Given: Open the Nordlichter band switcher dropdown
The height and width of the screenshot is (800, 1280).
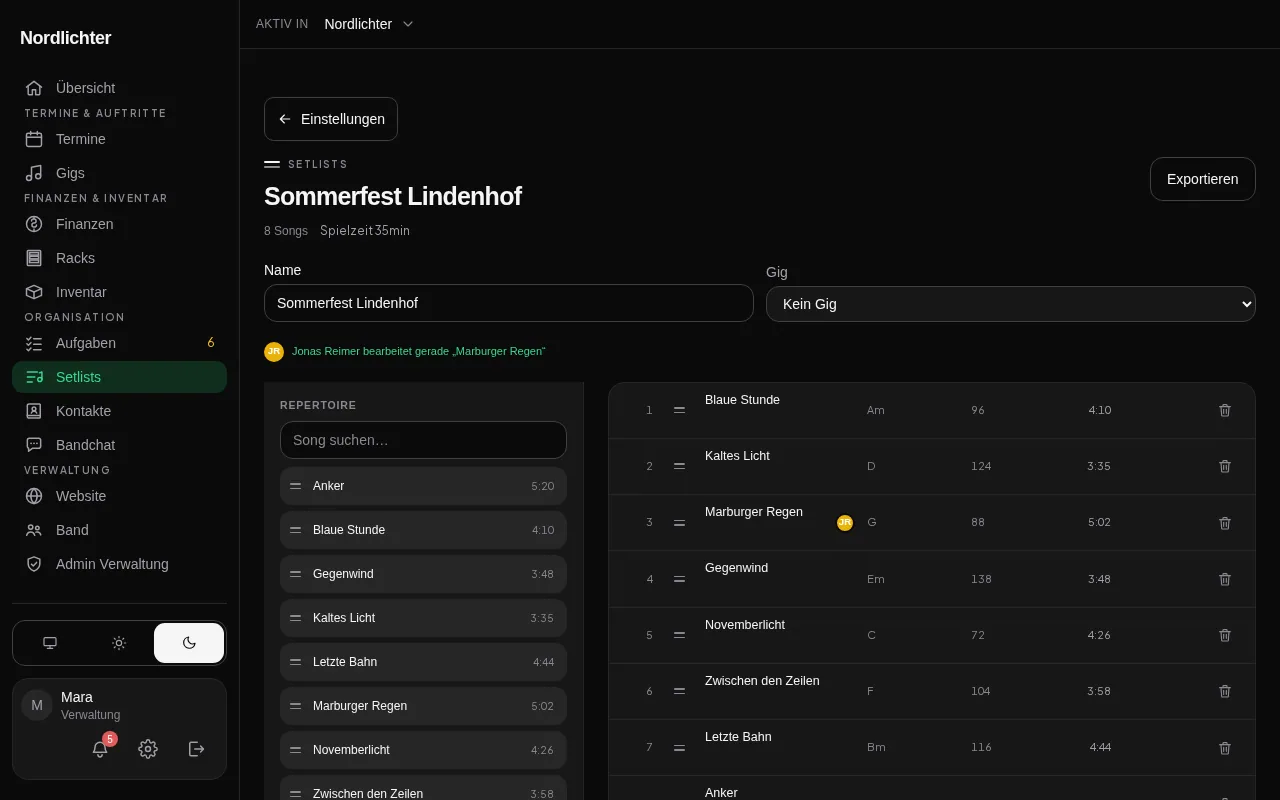Looking at the screenshot, I should click(369, 24).
